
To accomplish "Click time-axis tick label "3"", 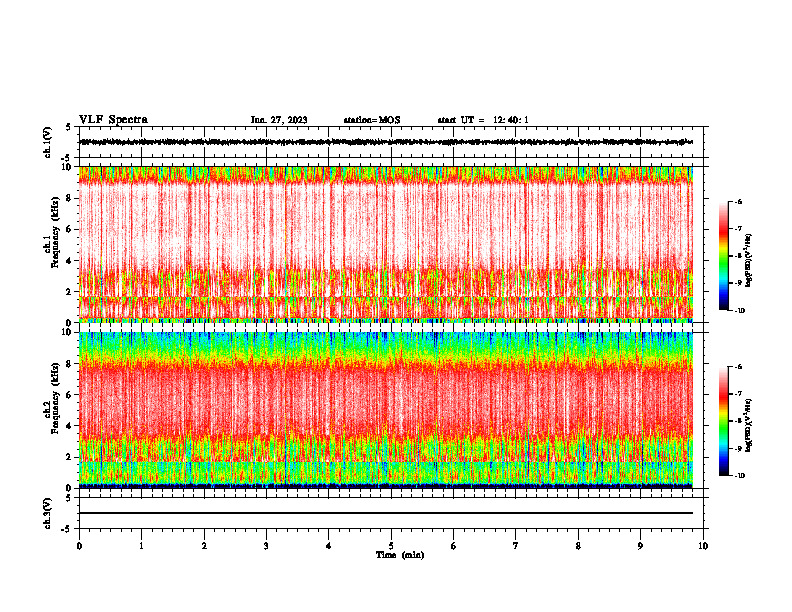I will [266, 546].
